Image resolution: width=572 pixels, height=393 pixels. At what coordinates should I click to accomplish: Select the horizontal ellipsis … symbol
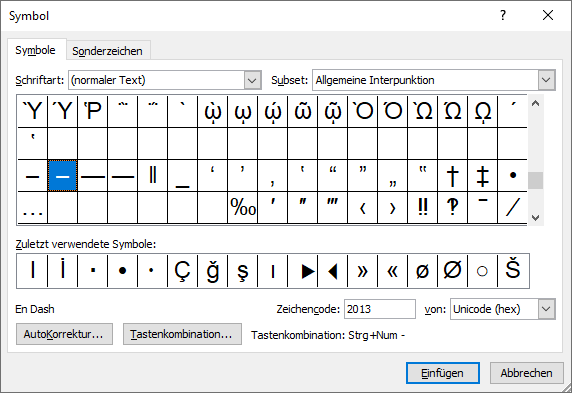(32, 208)
